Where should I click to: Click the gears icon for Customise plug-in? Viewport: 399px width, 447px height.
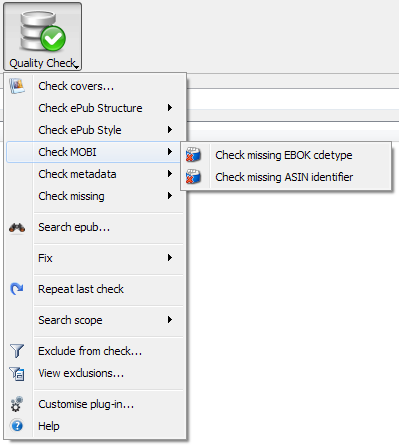[17, 404]
